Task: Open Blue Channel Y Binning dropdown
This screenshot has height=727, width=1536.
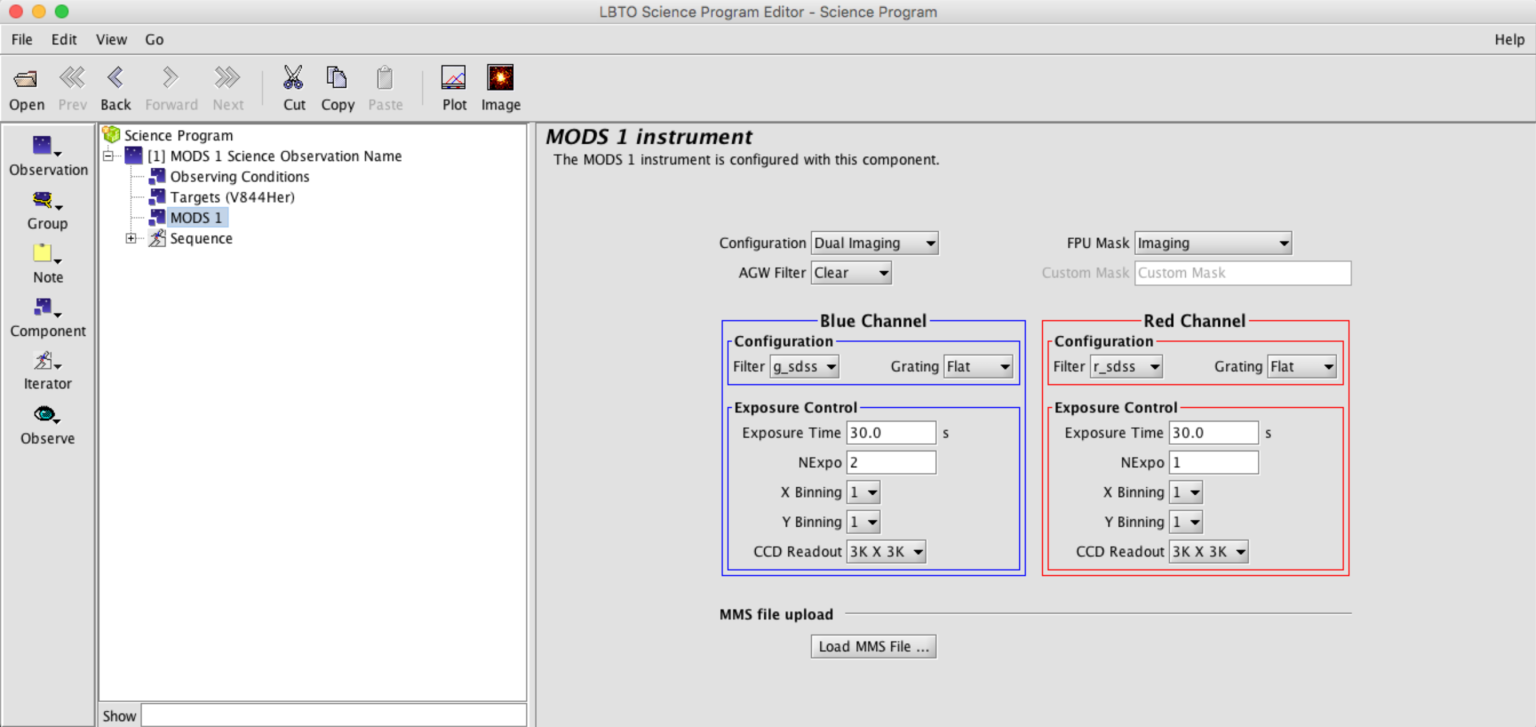Action: tap(863, 522)
